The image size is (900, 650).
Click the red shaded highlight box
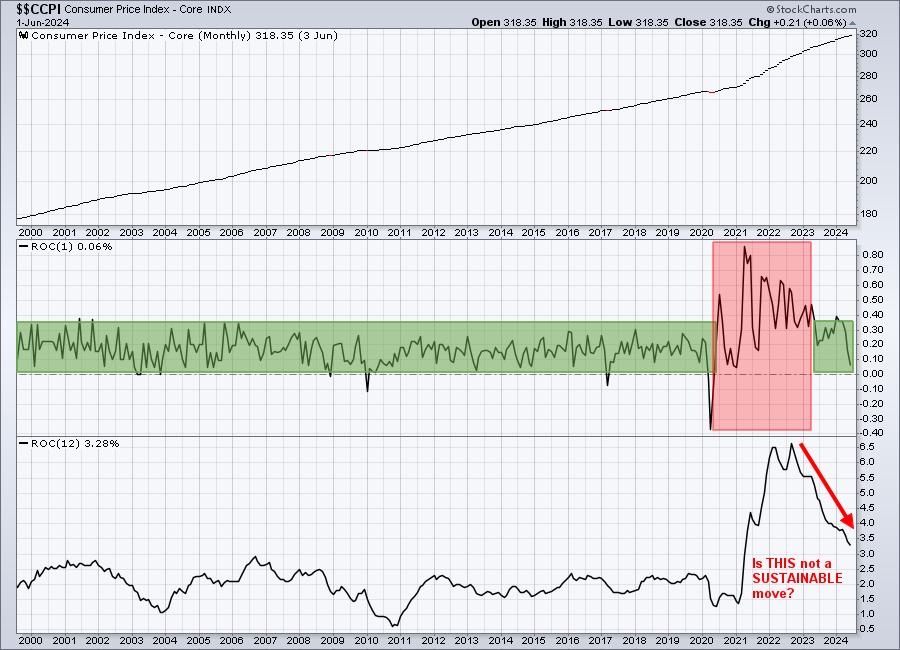pyautogui.click(x=761, y=336)
